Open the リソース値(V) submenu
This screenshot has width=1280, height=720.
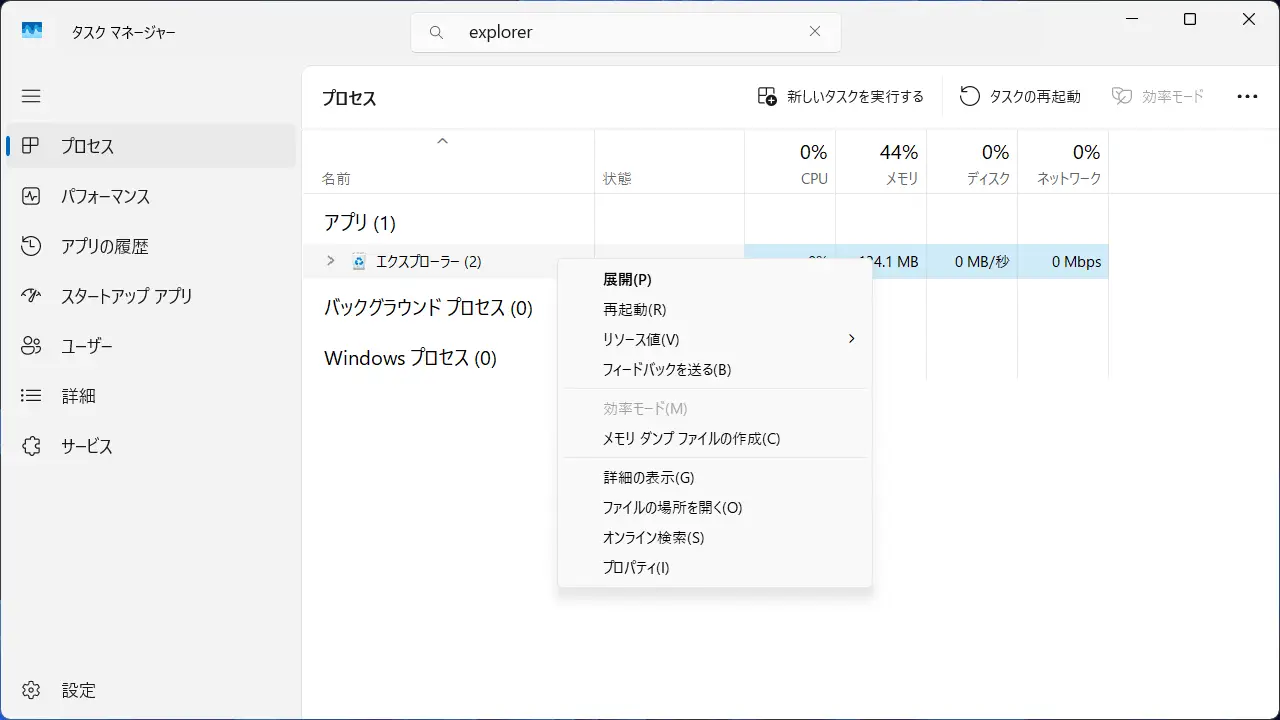pos(714,339)
